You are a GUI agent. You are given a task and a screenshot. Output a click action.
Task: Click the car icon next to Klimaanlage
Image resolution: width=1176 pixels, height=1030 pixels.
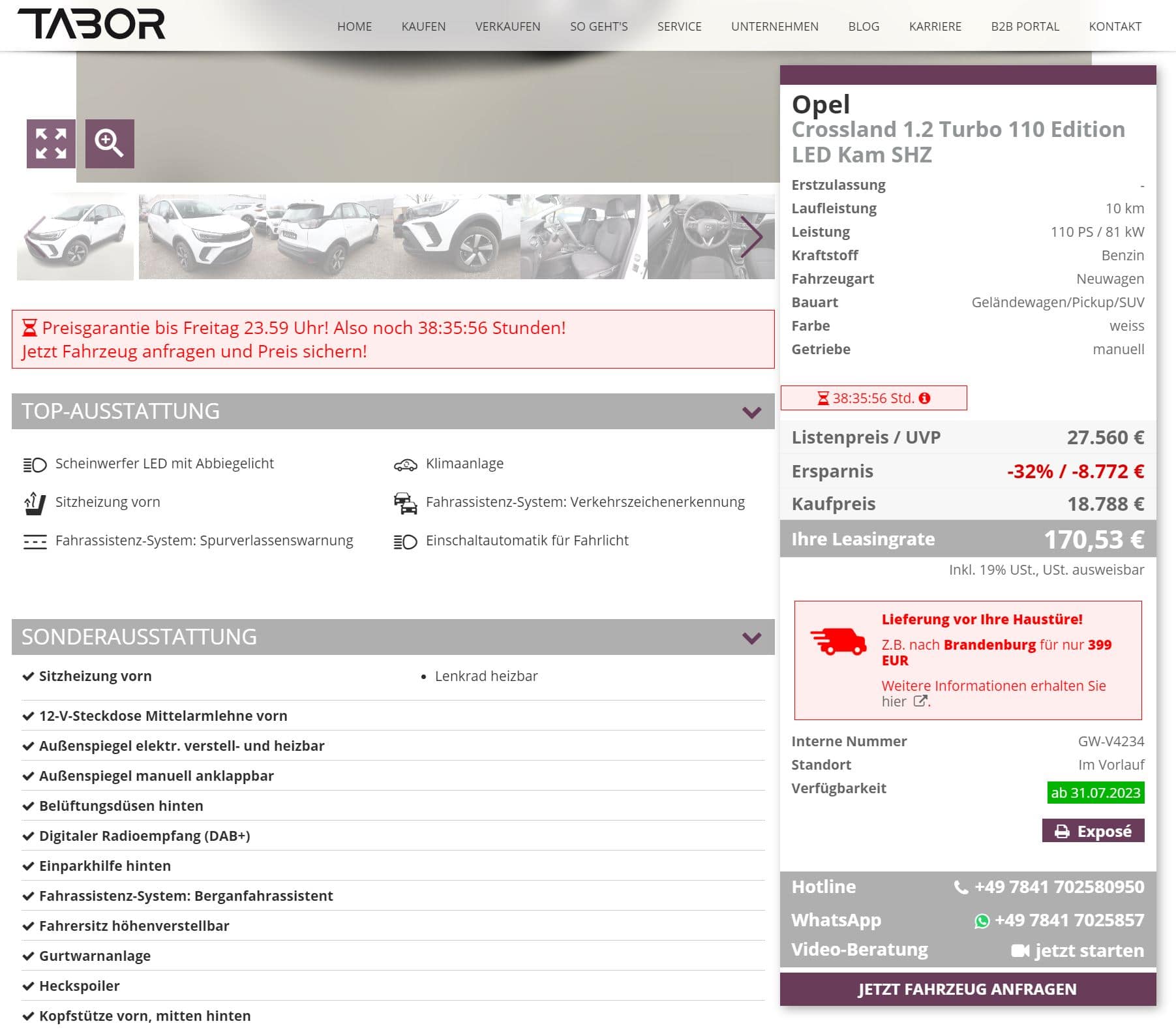tap(405, 464)
